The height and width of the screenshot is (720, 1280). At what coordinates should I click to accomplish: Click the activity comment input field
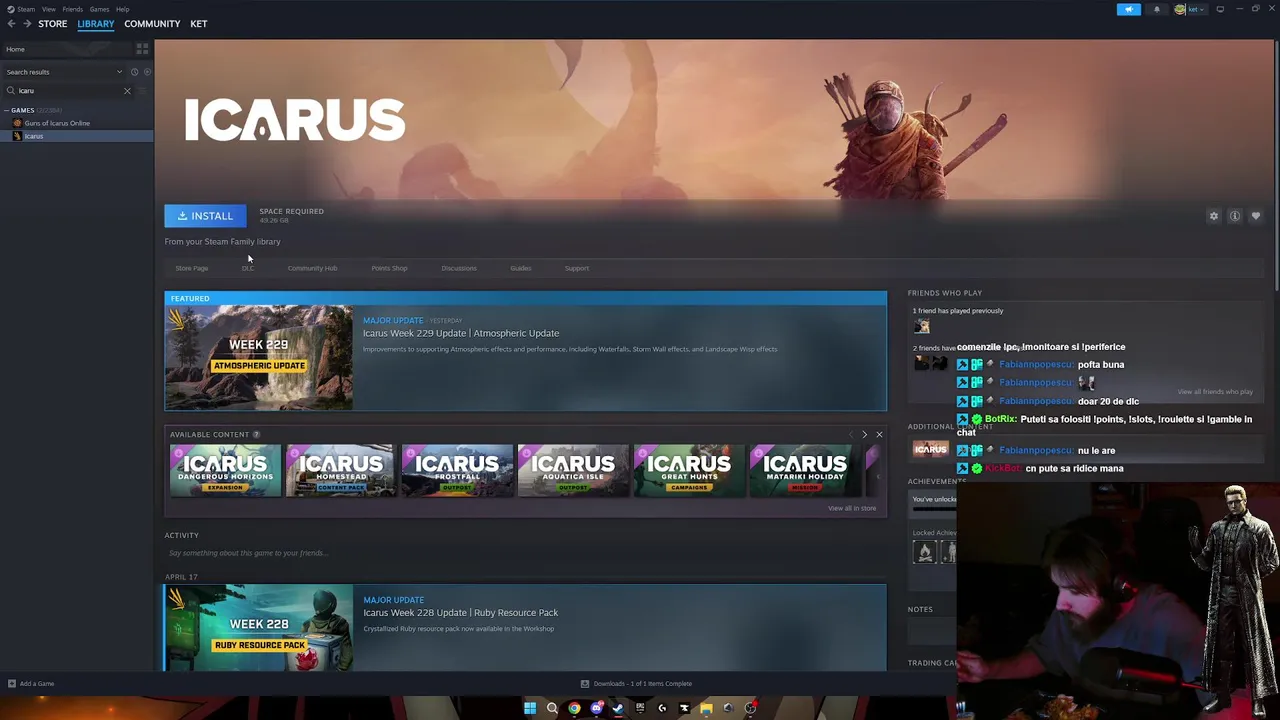point(525,553)
